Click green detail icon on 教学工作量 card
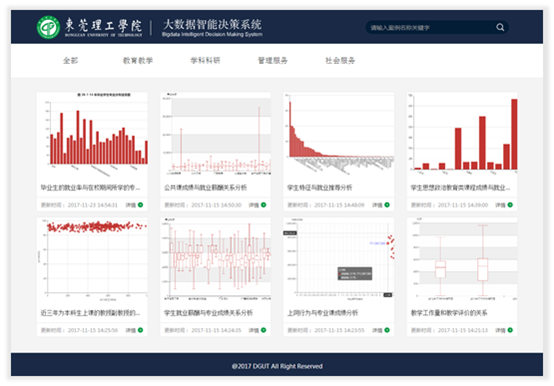 tap(510, 330)
